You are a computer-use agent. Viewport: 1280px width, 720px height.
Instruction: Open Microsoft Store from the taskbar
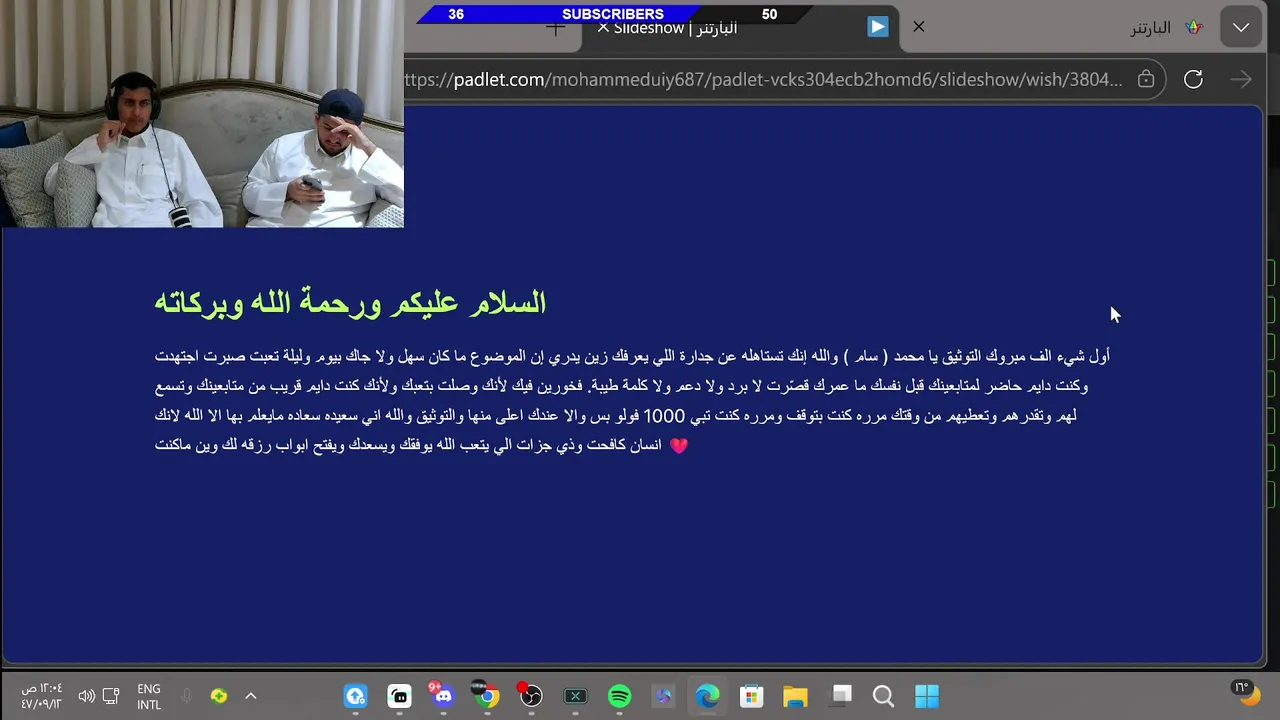(751, 696)
